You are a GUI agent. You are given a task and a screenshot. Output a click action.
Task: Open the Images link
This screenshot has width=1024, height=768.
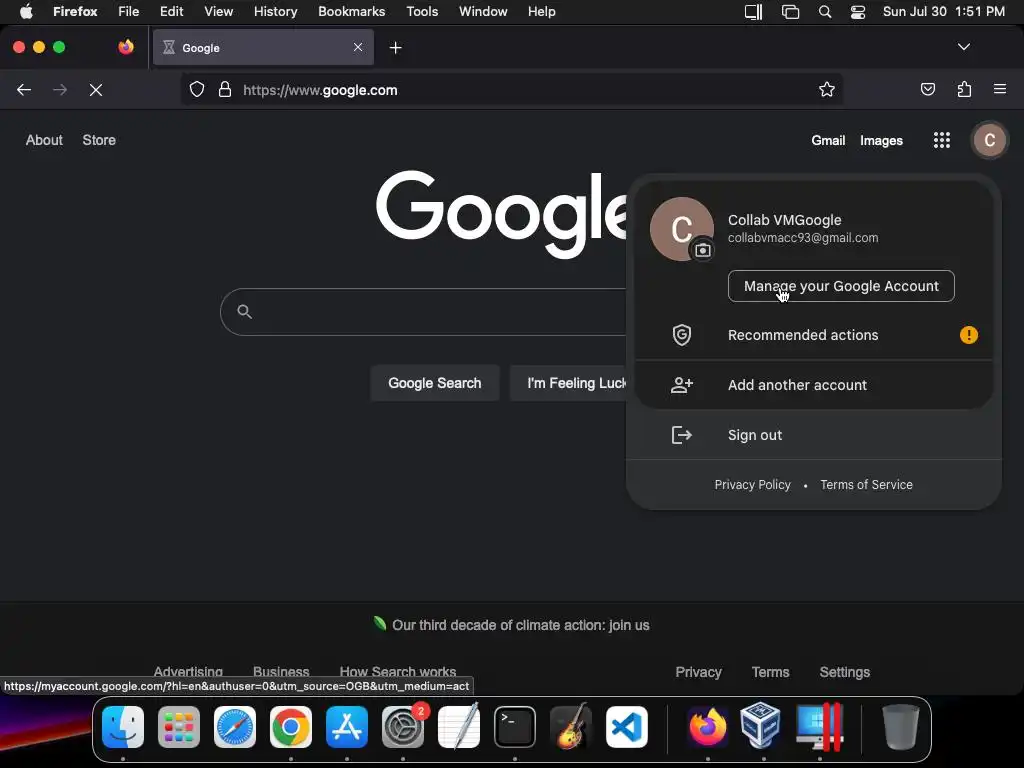coord(881,140)
